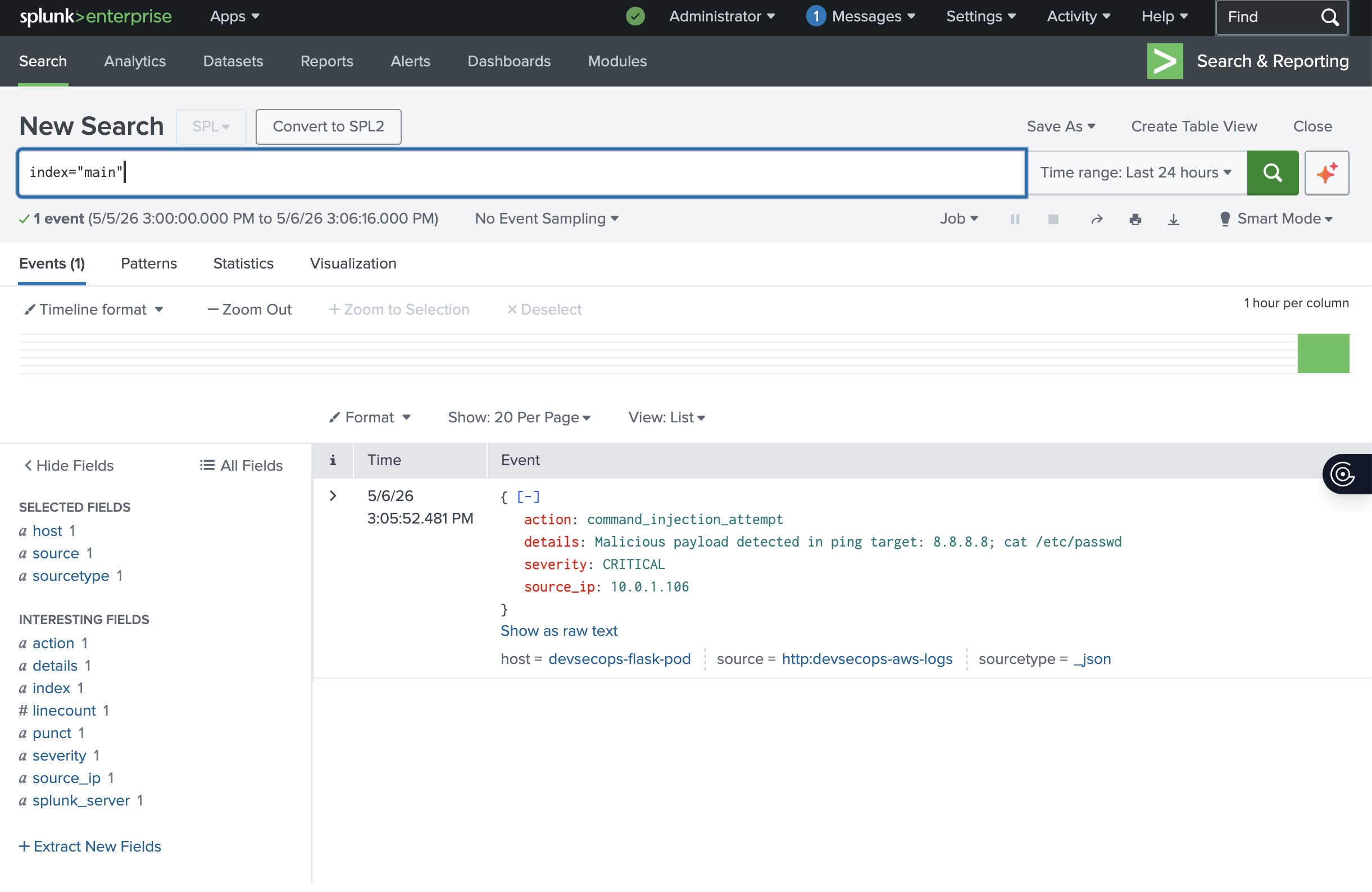Open No Event Sampling dropdown
The width and height of the screenshot is (1372, 892).
547,219
